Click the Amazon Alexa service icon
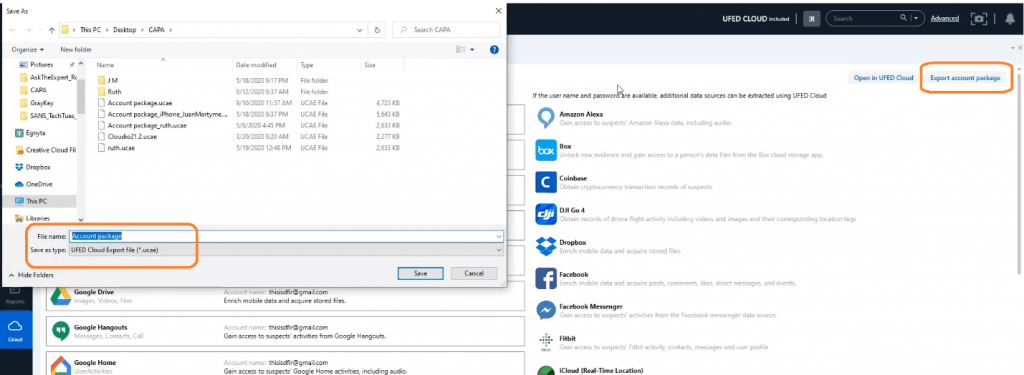Image resolution: width=1024 pixels, height=375 pixels. point(545,118)
